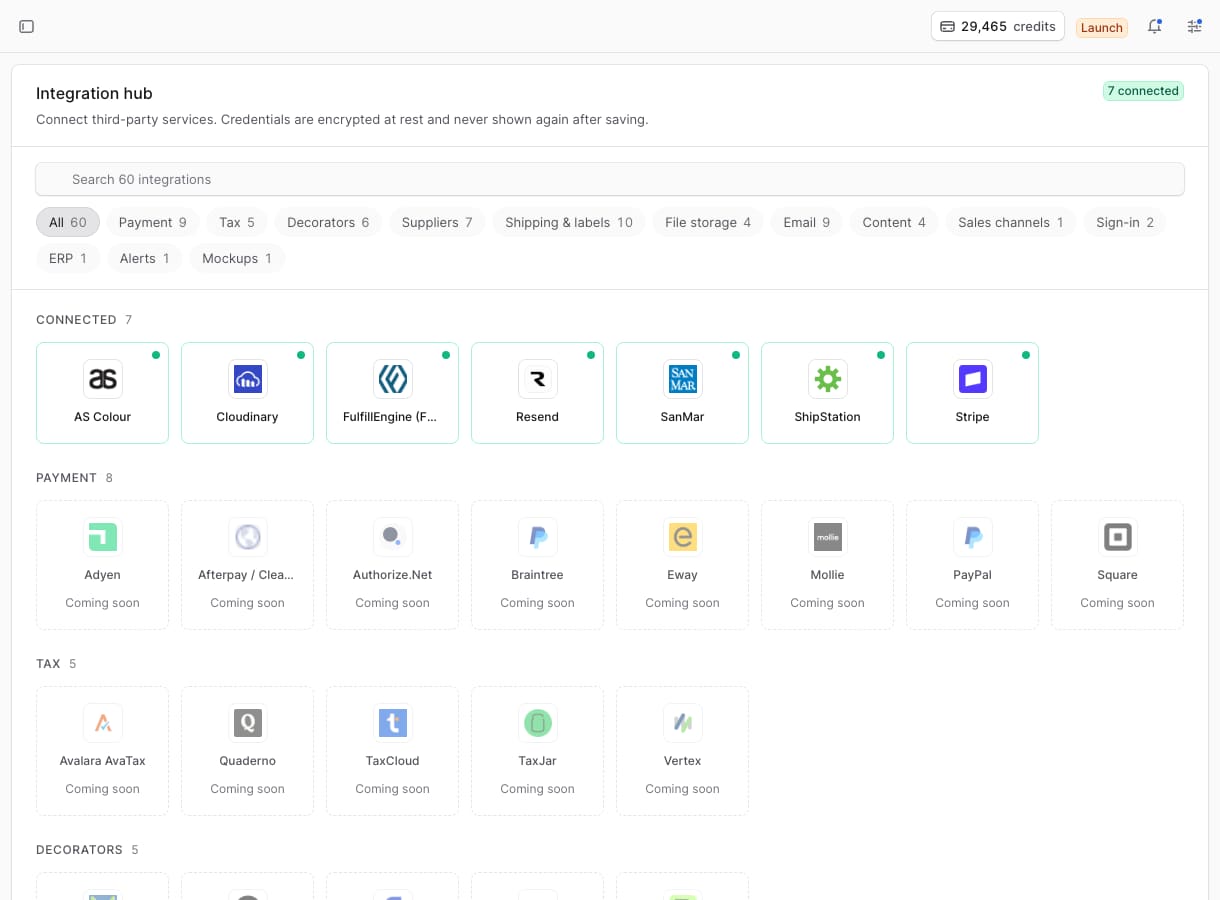Filter by Mockups category

(x=237, y=258)
